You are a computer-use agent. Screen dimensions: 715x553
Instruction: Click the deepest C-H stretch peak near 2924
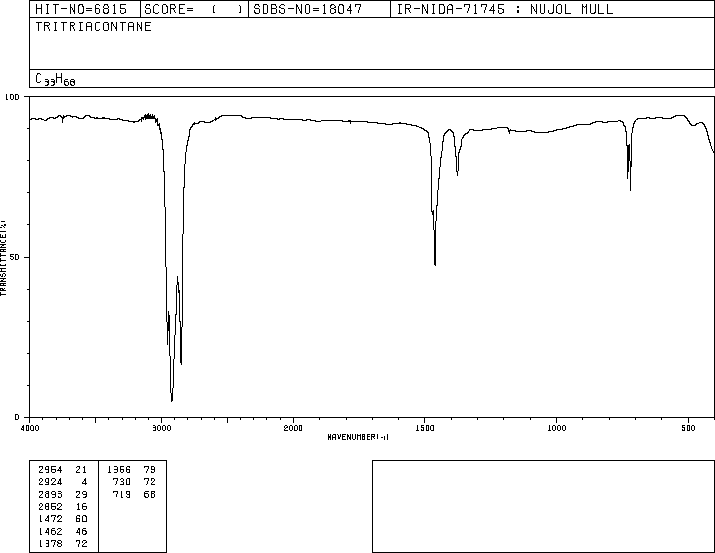[x=171, y=400]
